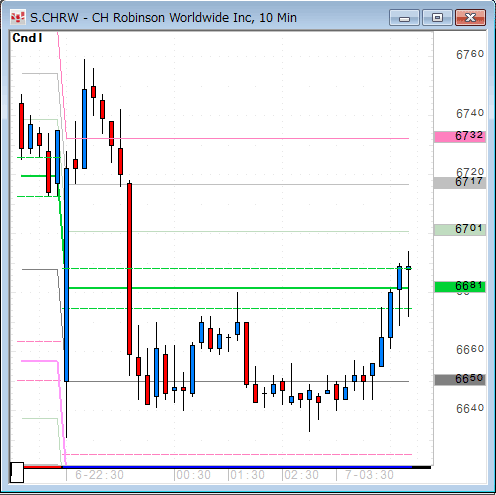Screen dimensions: 496x495
Task: Click the dark gray 6650 price label
Action: (460, 379)
